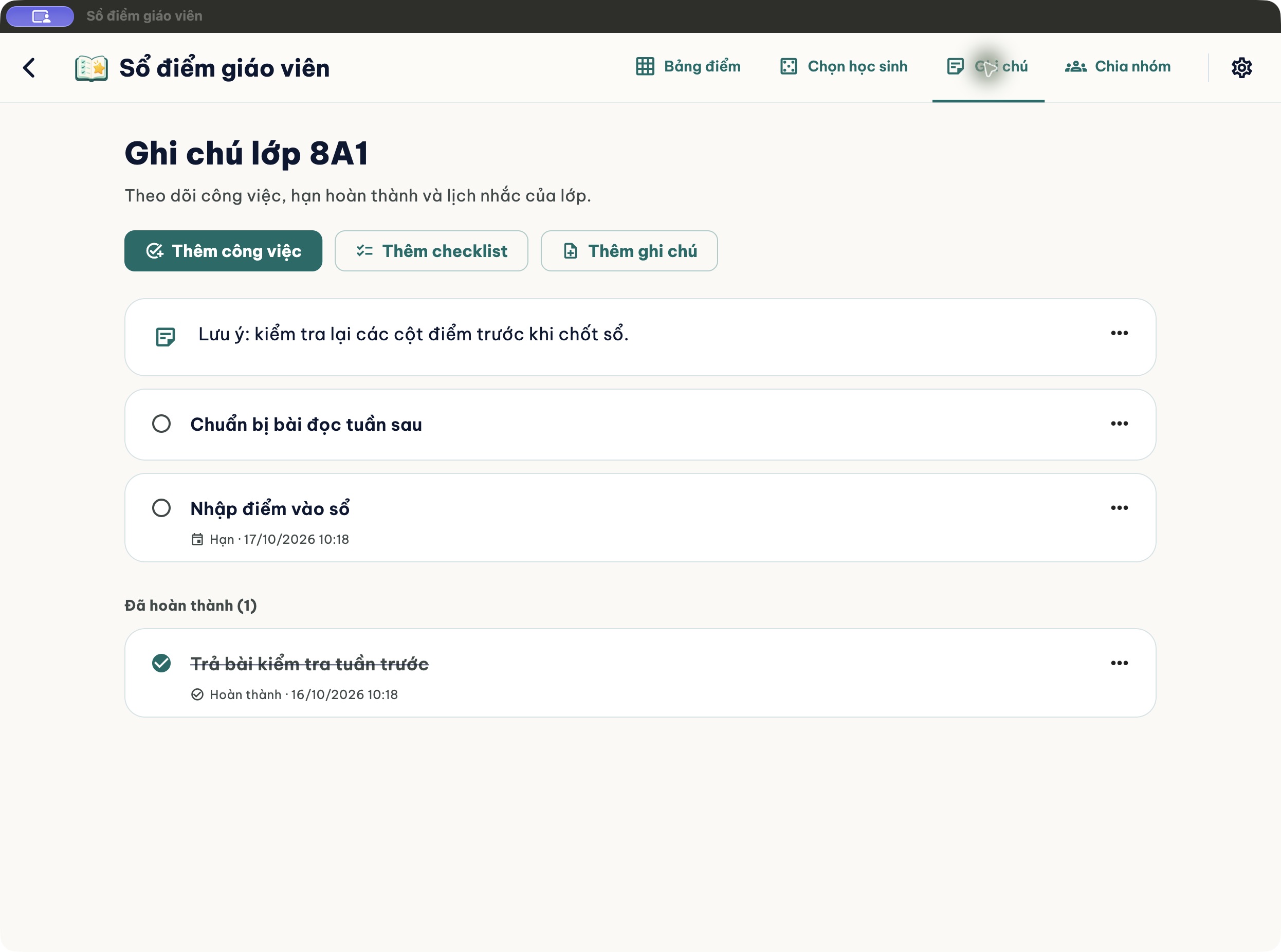Screen dimensions: 1281x952
Task: Click task title 'Chuẩn bị bài đọc tuần sau'
Action: pyautogui.click(x=306, y=425)
